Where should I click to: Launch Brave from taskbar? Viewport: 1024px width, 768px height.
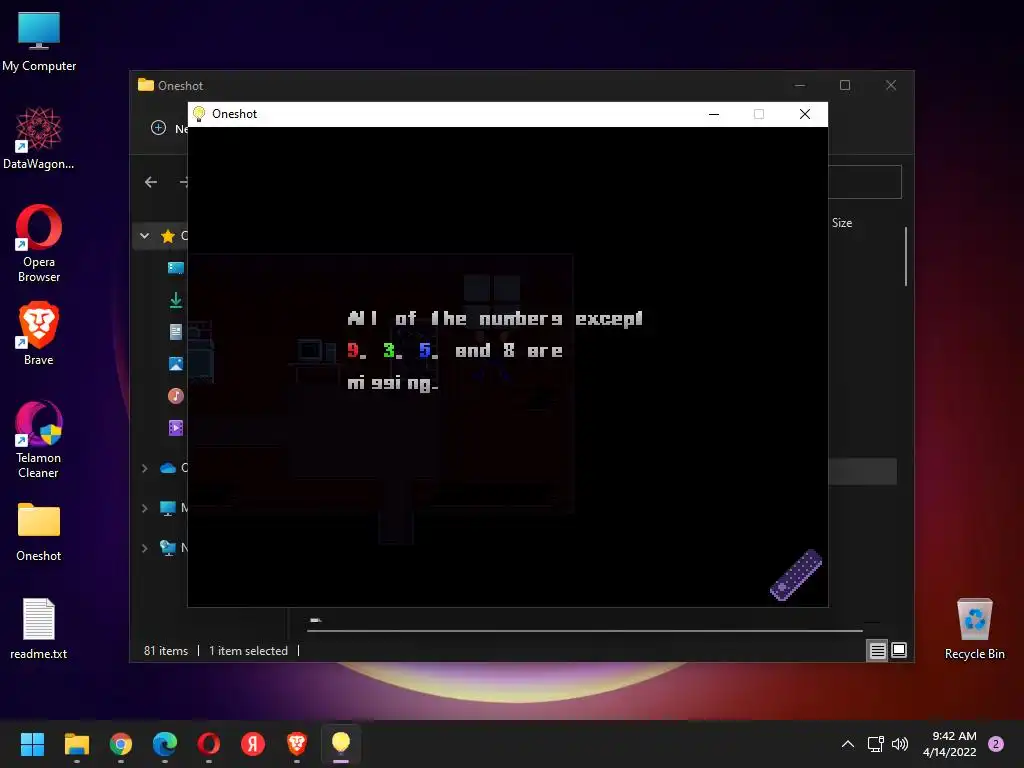pyautogui.click(x=297, y=744)
